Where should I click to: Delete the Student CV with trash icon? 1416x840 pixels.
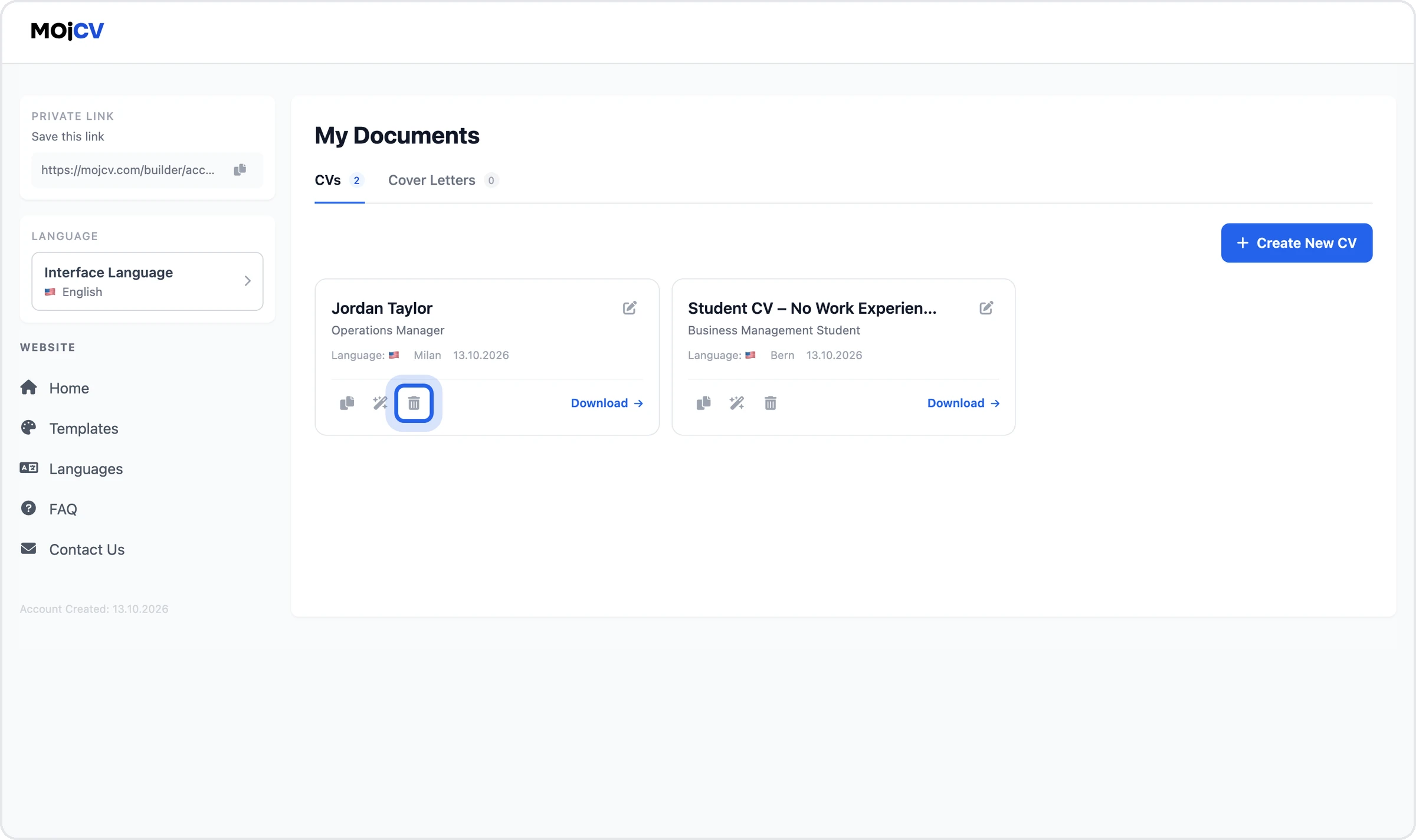(771, 403)
